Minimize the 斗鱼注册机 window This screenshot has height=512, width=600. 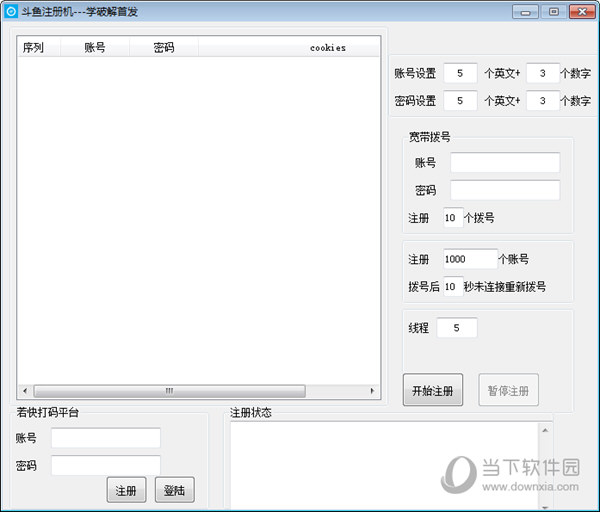525,12
